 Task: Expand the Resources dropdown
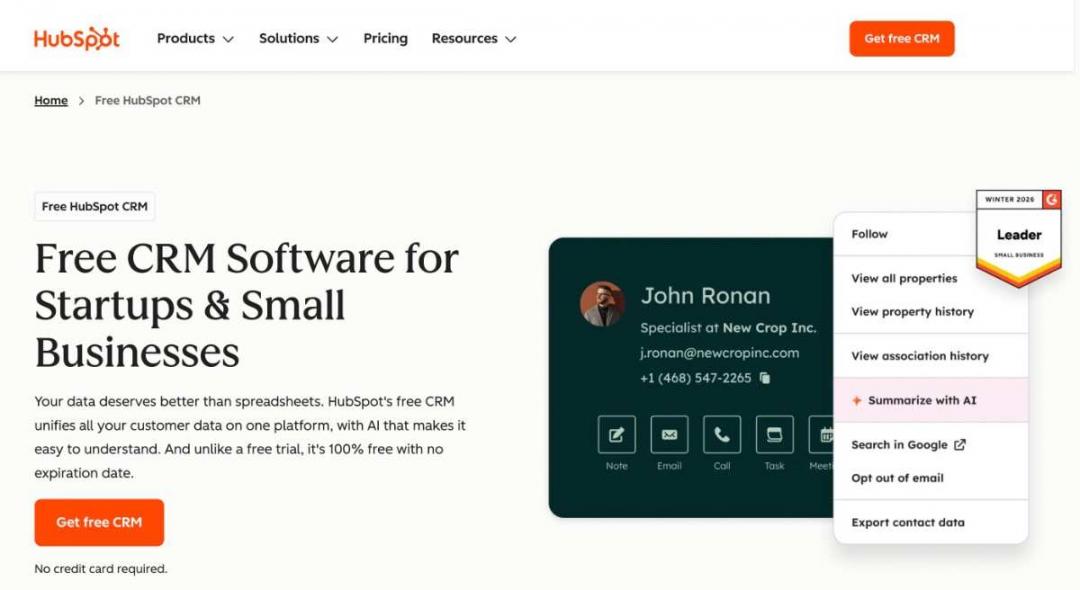(474, 39)
